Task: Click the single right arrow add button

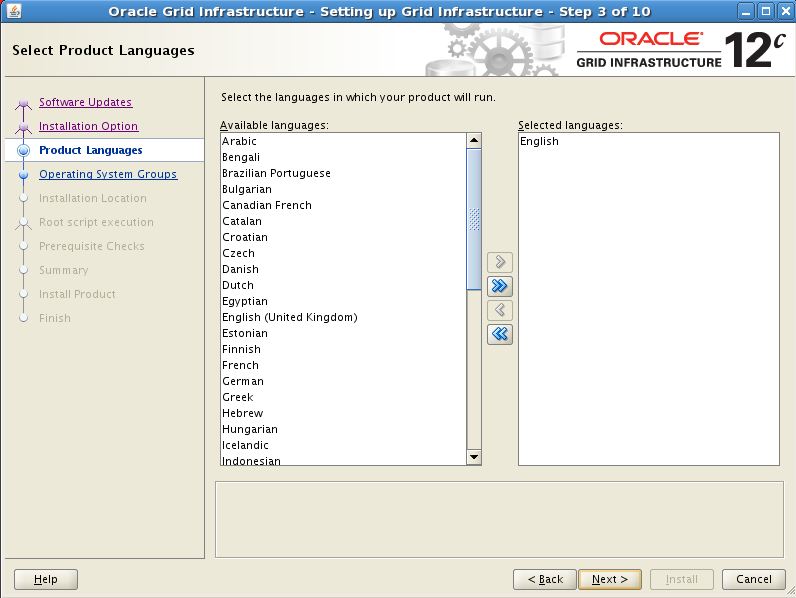Action: (500, 262)
